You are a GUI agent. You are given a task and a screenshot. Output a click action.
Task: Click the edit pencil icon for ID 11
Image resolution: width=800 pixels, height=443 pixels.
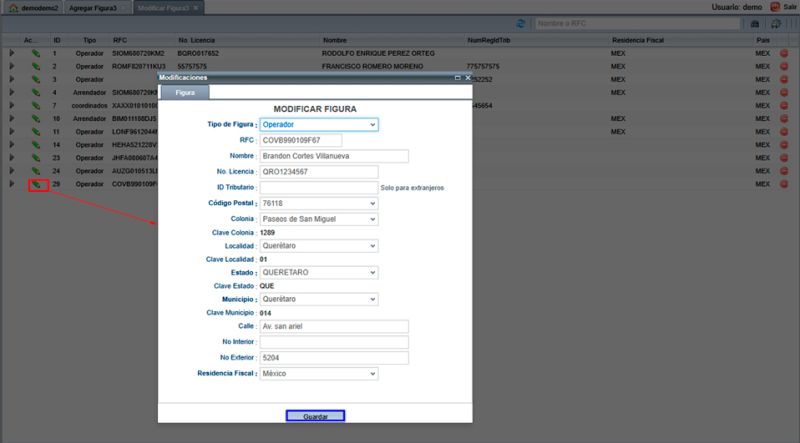(x=35, y=132)
